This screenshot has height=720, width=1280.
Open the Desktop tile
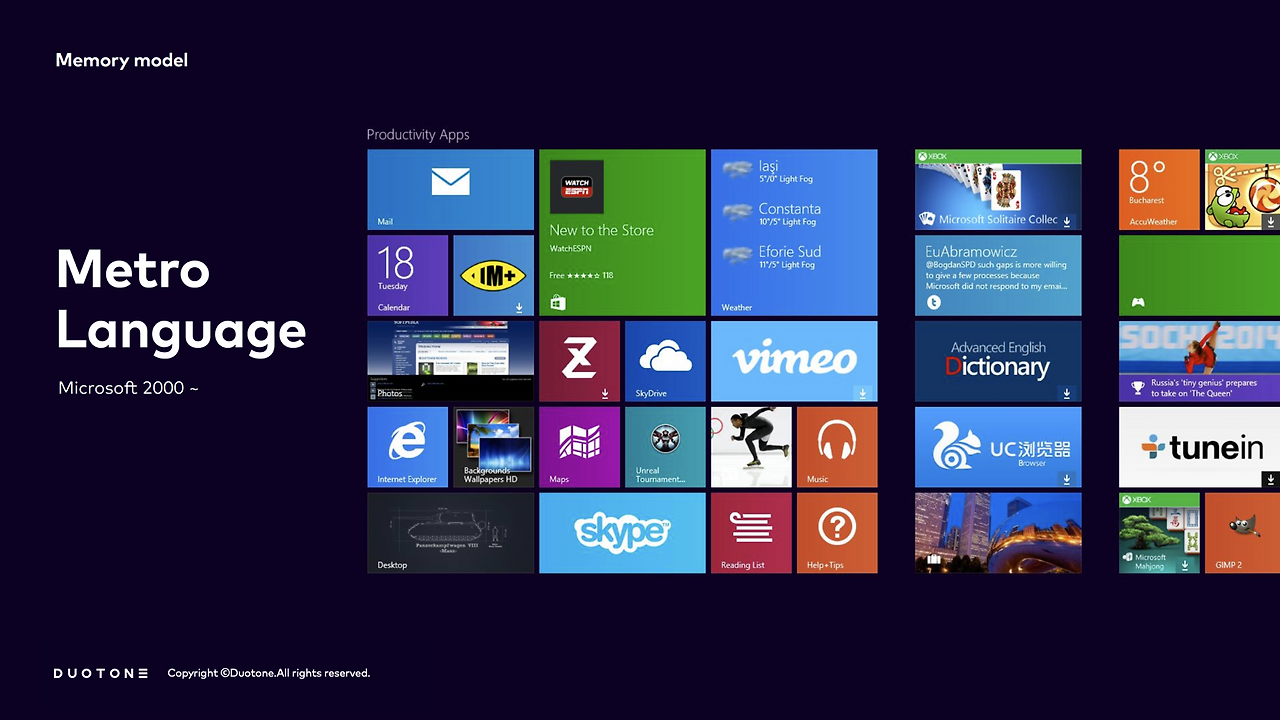(450, 533)
